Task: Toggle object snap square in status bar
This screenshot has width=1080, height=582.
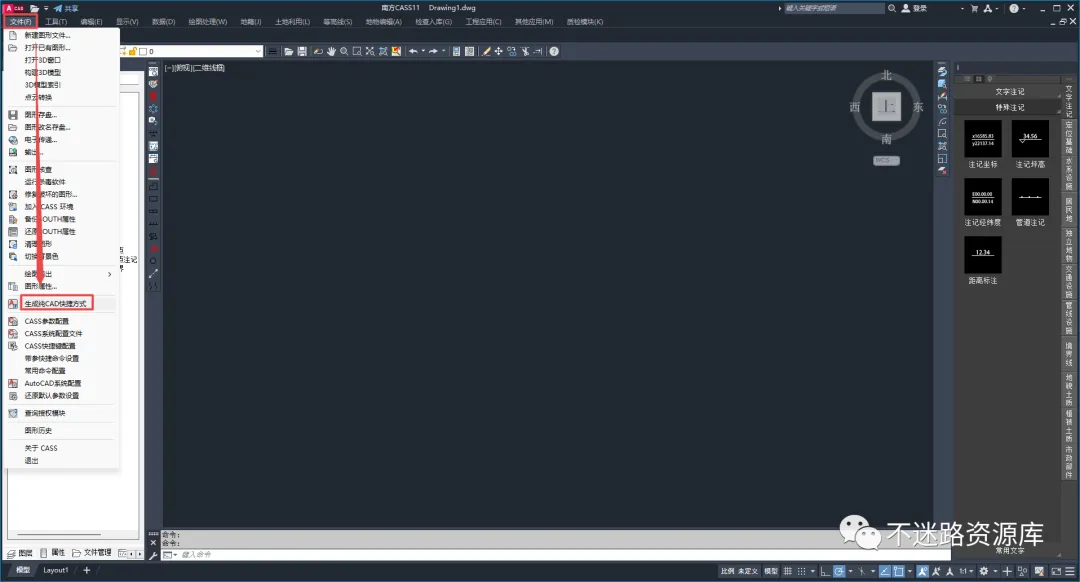Action: click(899, 571)
